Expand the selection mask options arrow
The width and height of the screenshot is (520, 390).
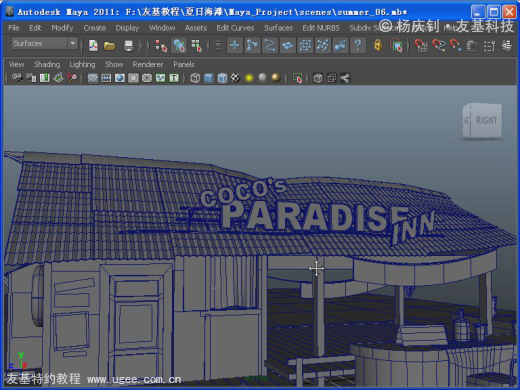(x=218, y=45)
